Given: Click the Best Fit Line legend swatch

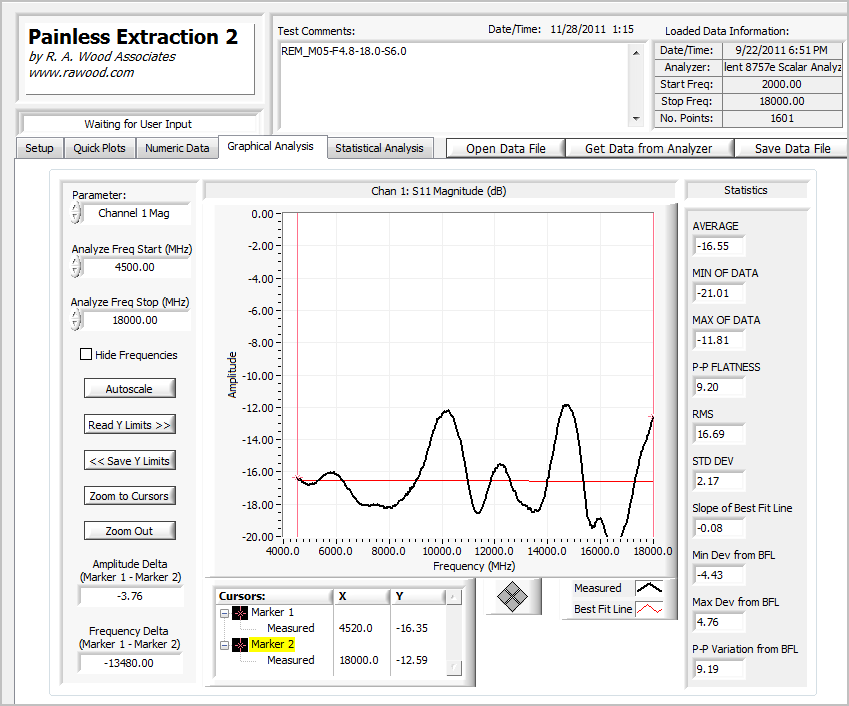Looking at the screenshot, I should click(649, 609).
